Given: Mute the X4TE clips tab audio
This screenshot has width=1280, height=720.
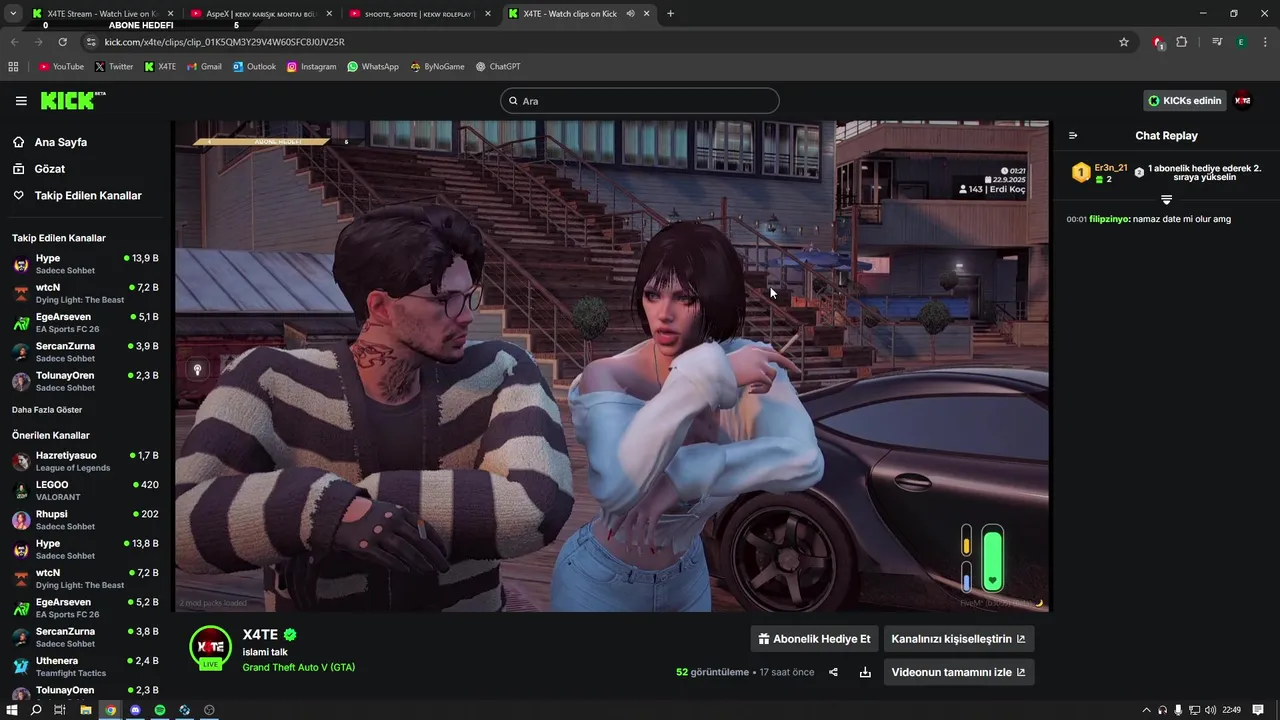Looking at the screenshot, I should tap(630, 14).
